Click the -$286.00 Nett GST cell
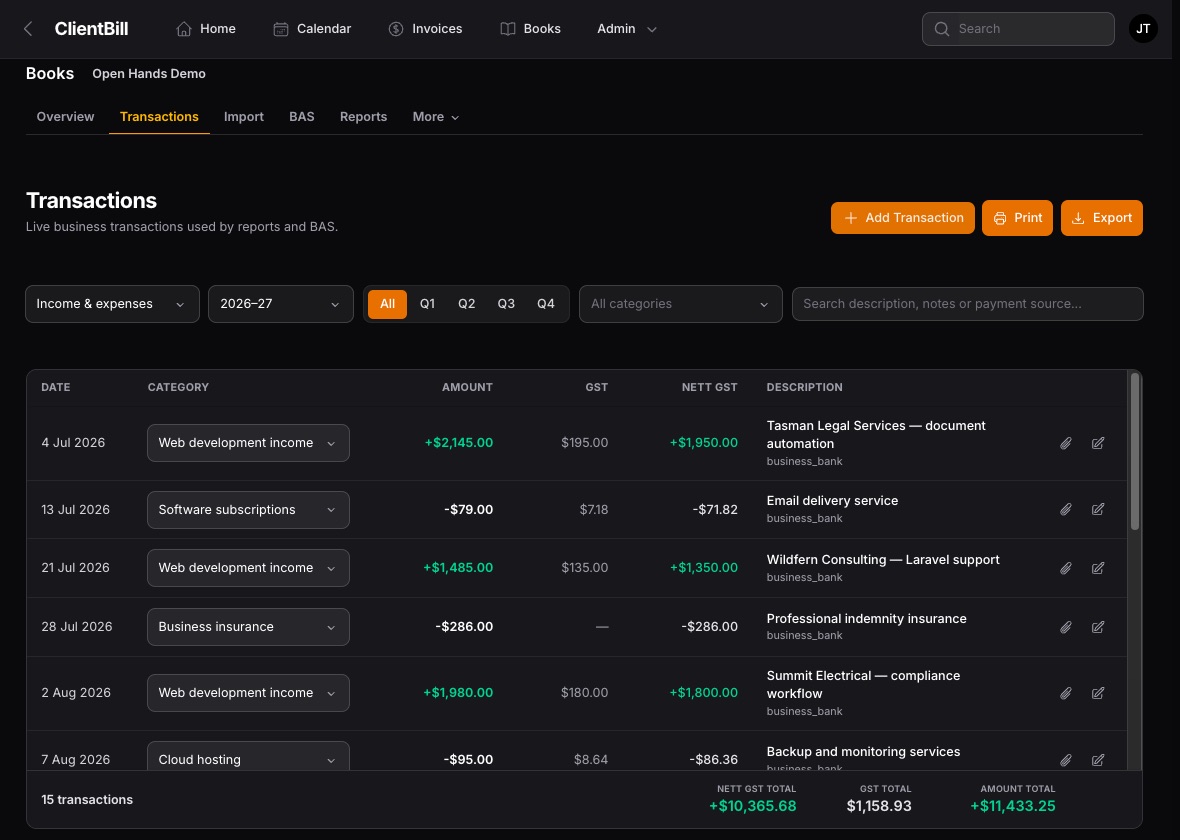This screenshot has height=840, width=1180. coord(710,626)
